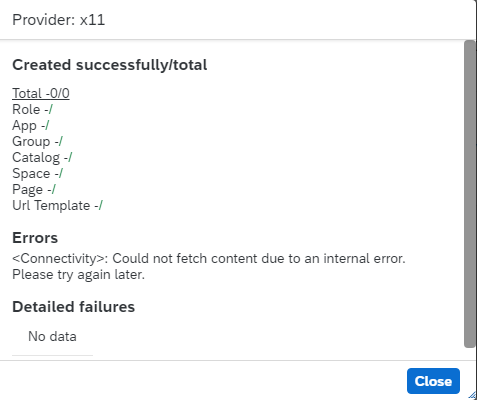Click the Connectivity error message text
477x400 pixels.
(x=209, y=259)
